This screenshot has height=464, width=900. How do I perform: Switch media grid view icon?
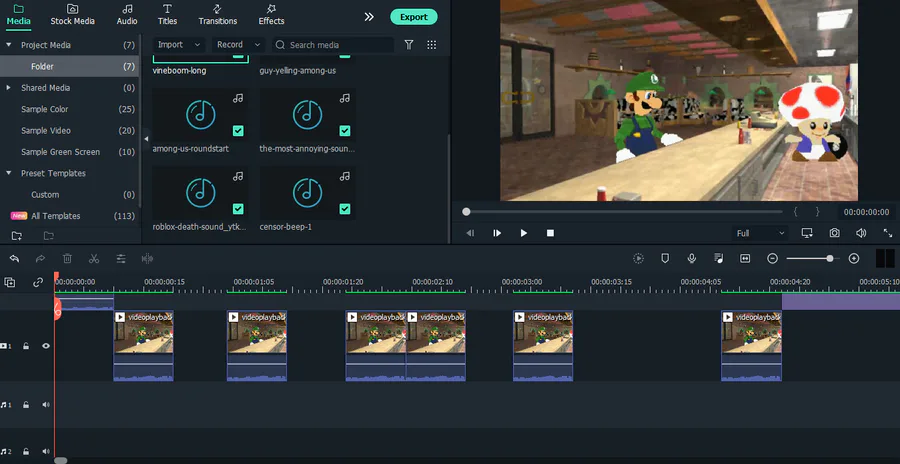pyautogui.click(x=432, y=45)
